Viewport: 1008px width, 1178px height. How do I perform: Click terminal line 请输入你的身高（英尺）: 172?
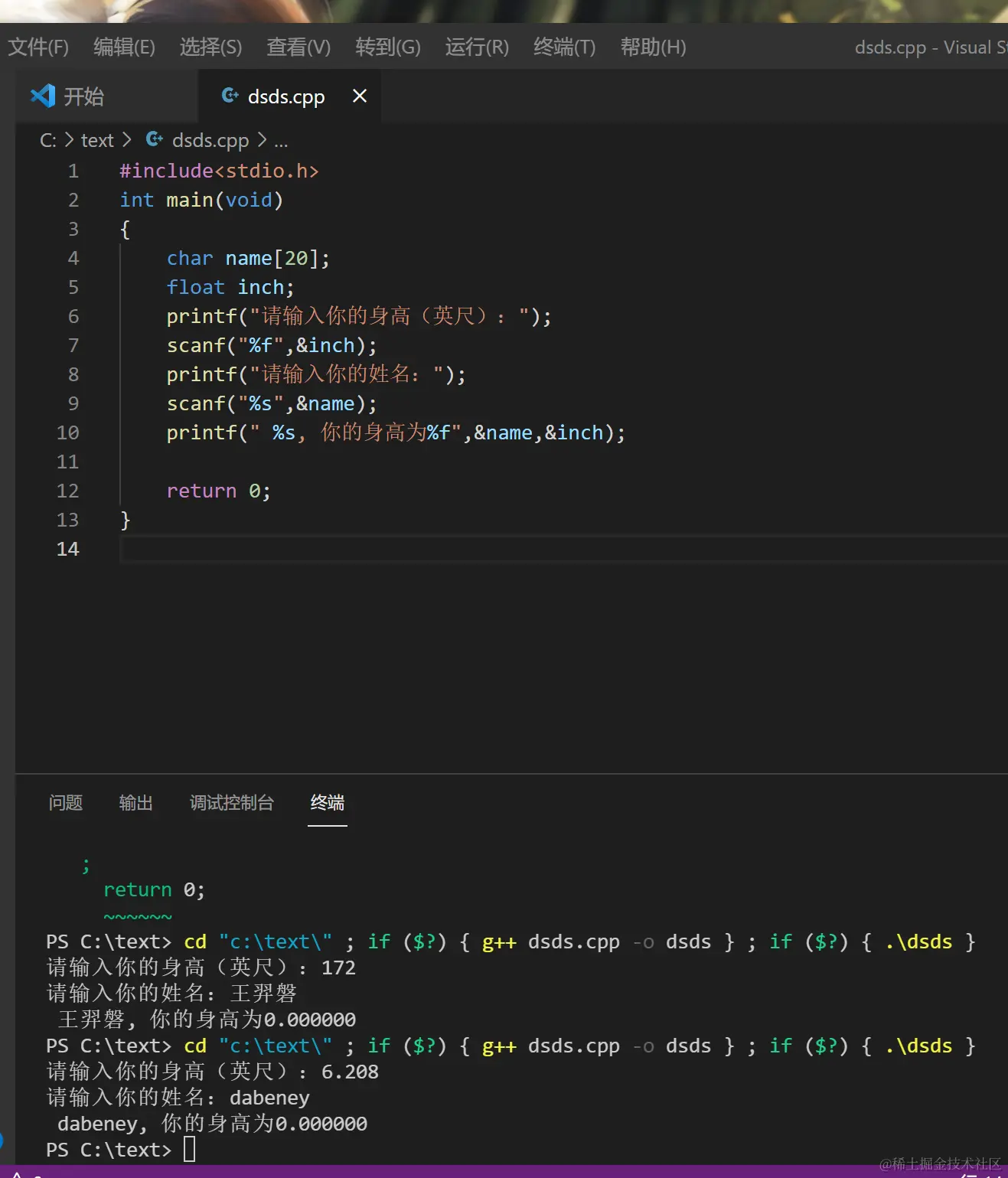pyautogui.click(x=201, y=968)
